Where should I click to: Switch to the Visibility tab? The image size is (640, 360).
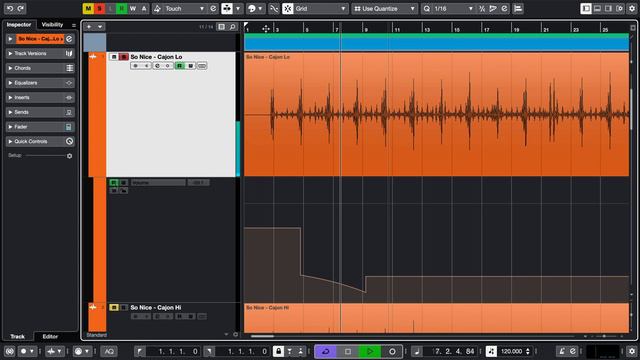point(52,24)
